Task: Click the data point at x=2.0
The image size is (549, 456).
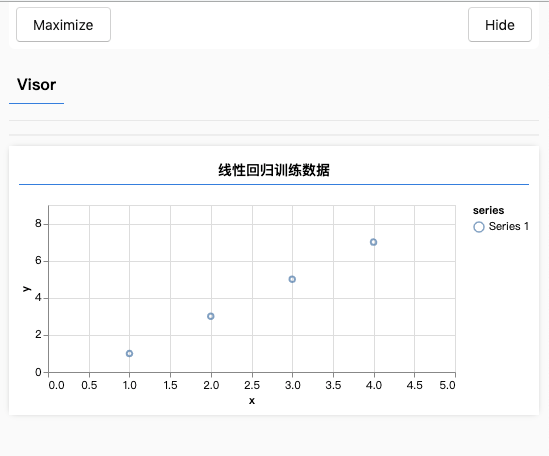Action: [210, 316]
